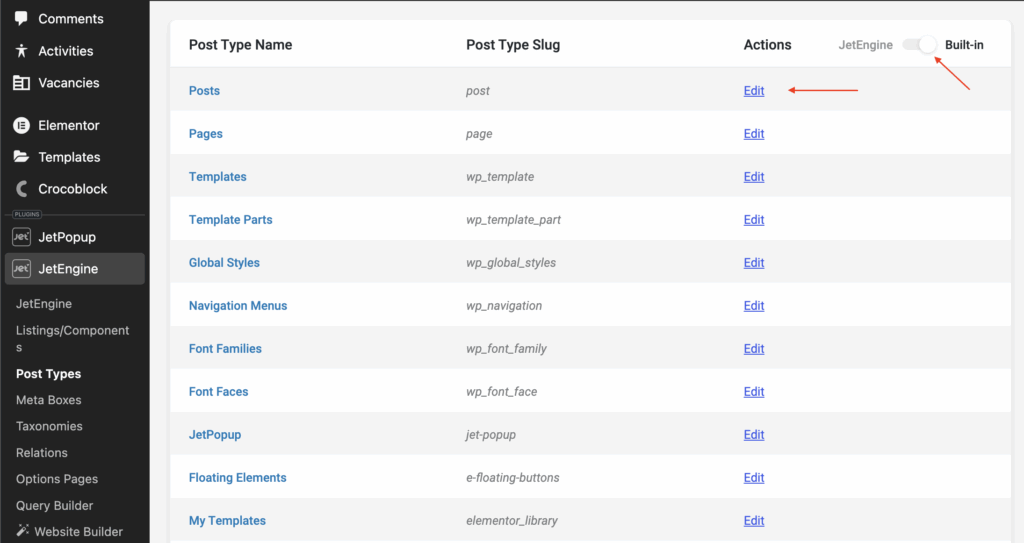Click the Elementor logo icon
The height and width of the screenshot is (543, 1024).
(x=22, y=125)
